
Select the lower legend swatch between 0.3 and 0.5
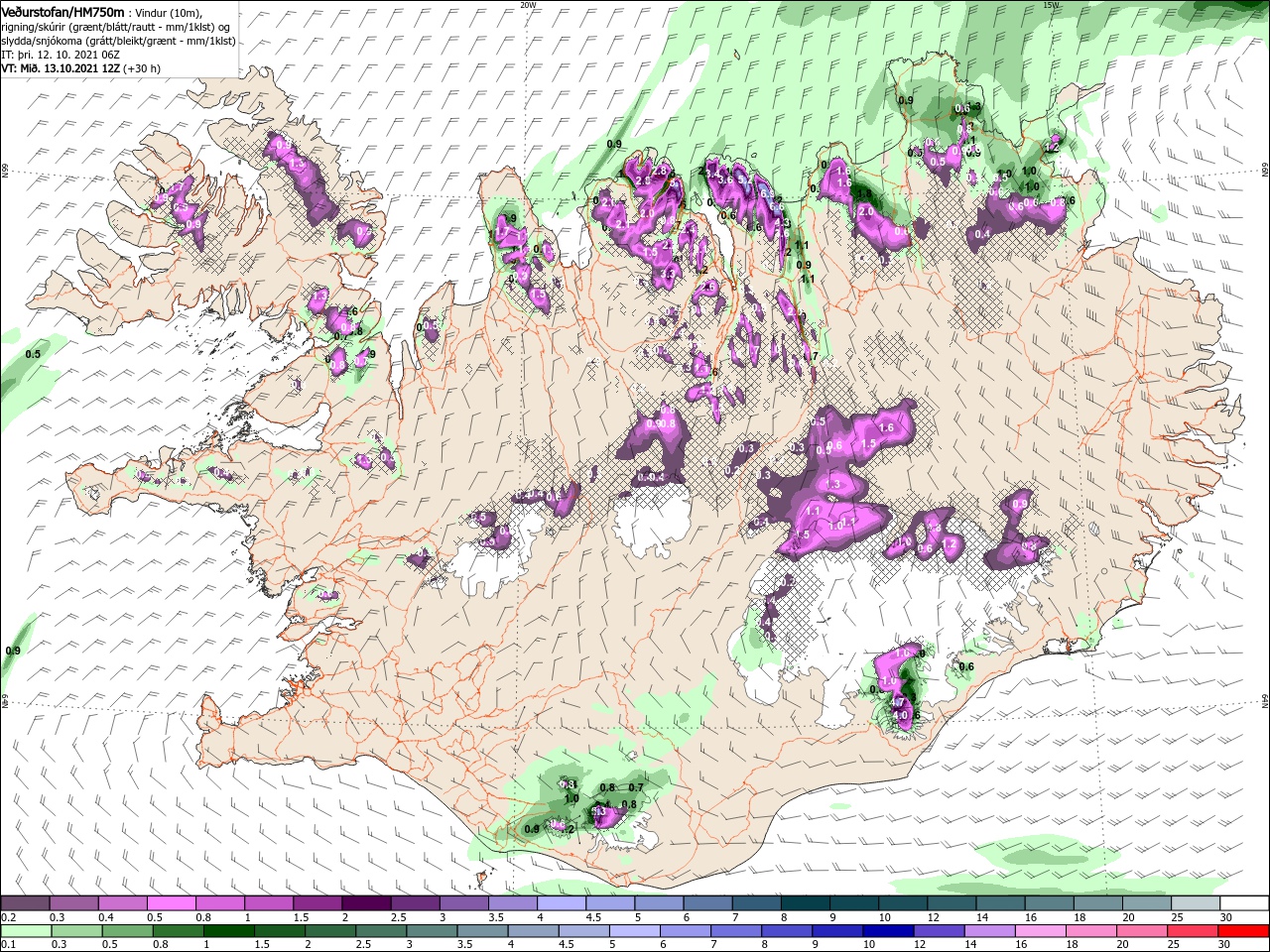pos(77,931)
